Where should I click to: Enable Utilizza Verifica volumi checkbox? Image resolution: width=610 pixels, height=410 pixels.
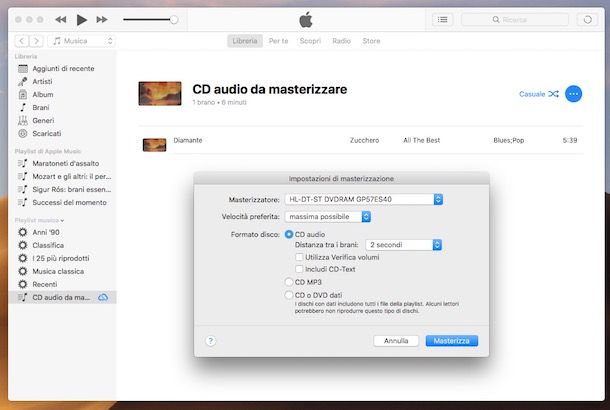coord(299,257)
